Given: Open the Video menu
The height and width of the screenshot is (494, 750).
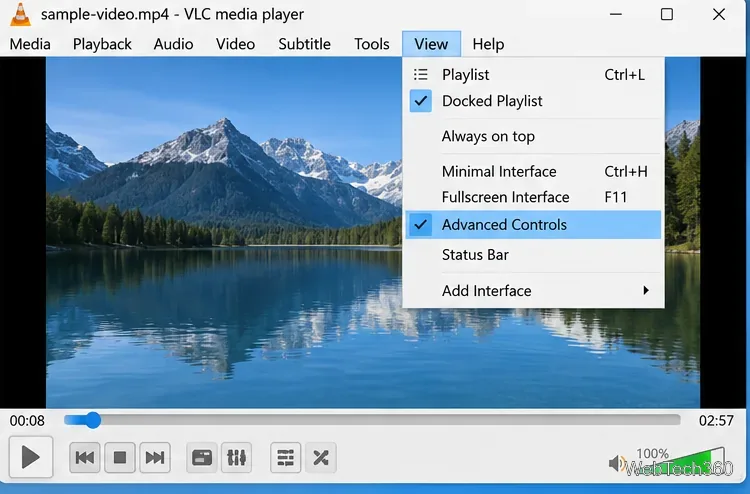Looking at the screenshot, I should click(x=235, y=44).
